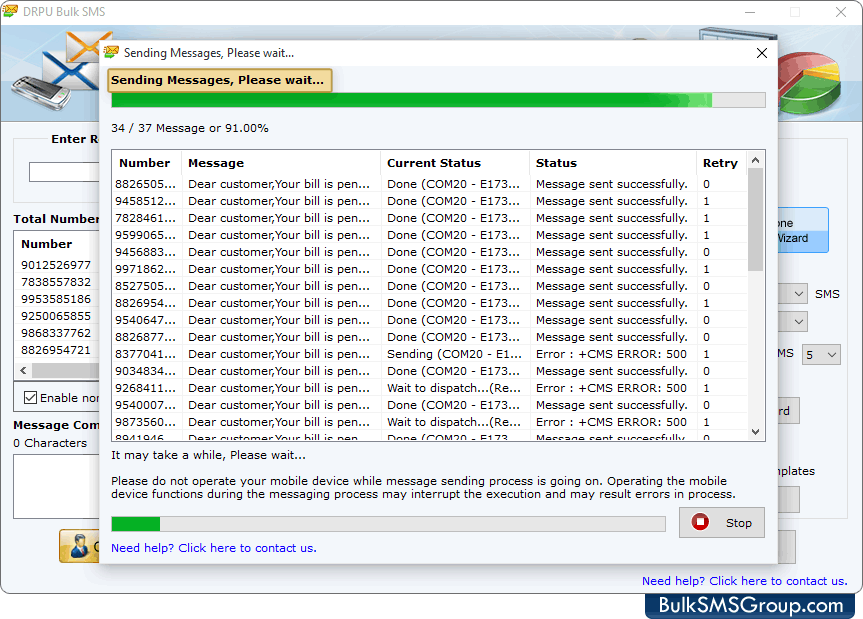This screenshot has width=863, height=619.
Task: Click the recipient number input field in the main window
Action: pos(64,172)
